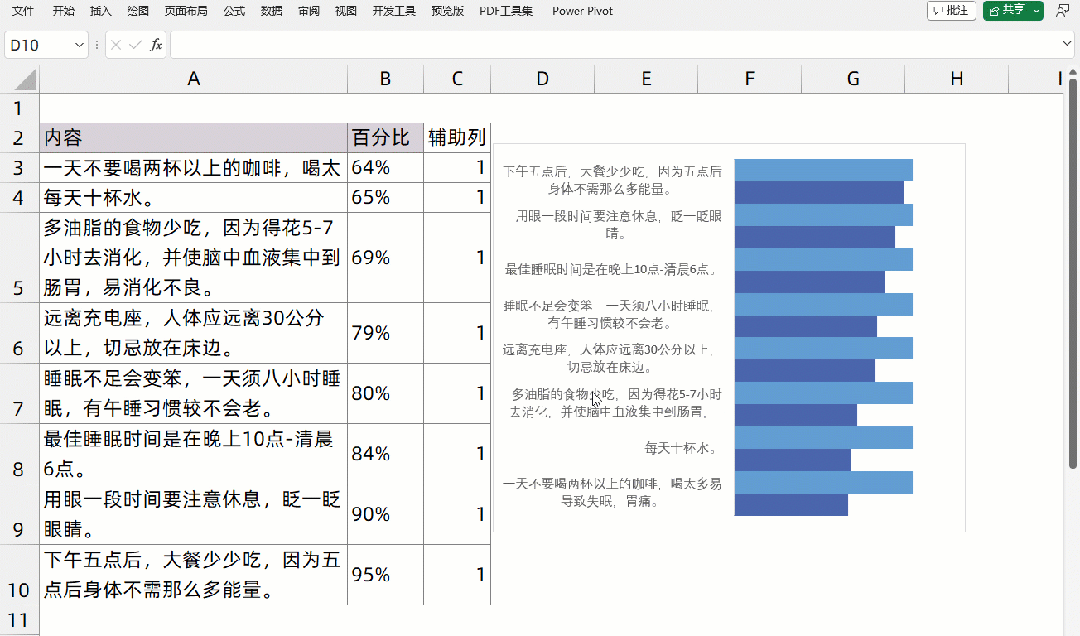The width and height of the screenshot is (1080, 636).
Task: Click the user feedback icon at top right
Action: (x=1062, y=11)
